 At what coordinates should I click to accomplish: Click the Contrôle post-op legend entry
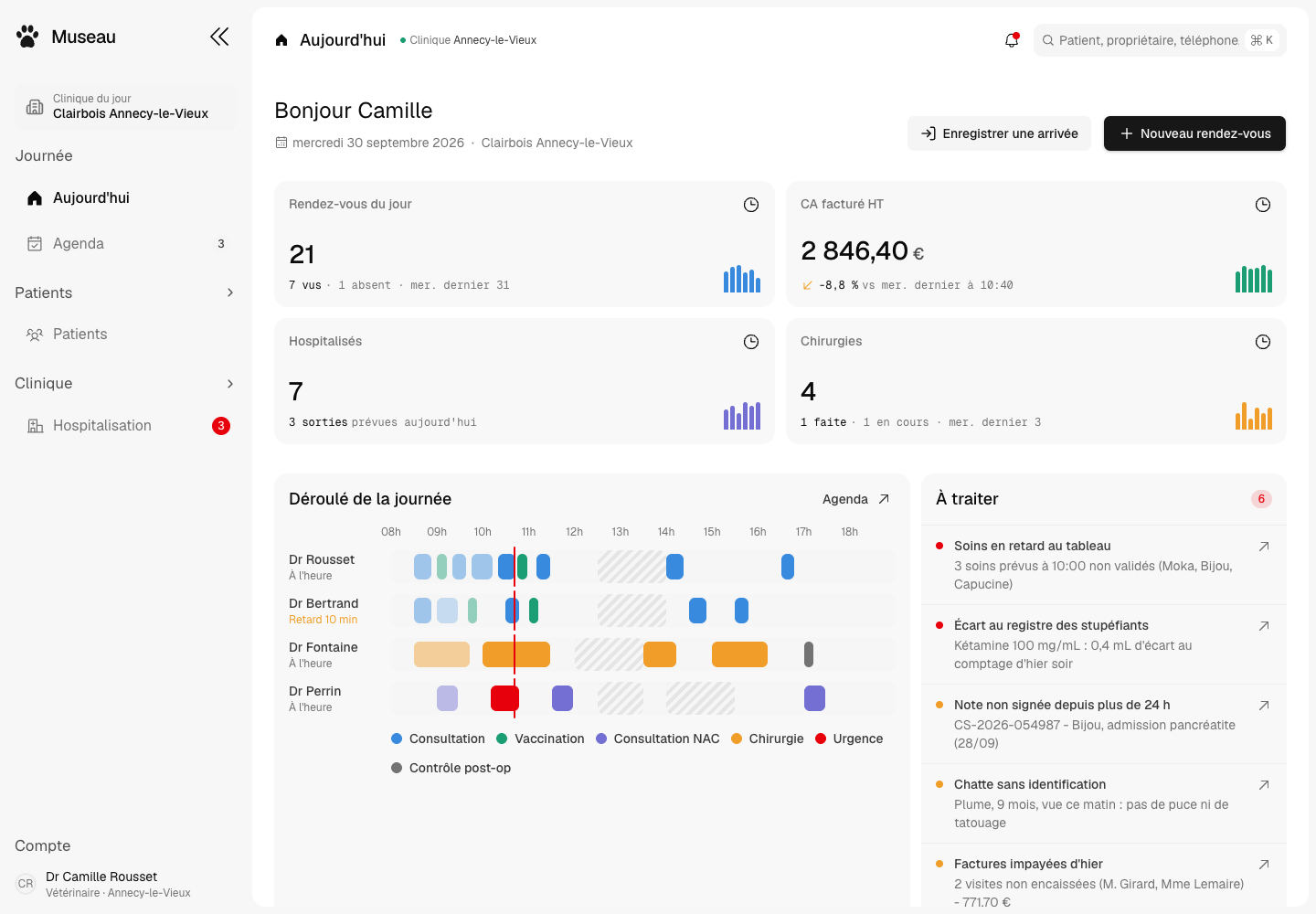[451, 768]
